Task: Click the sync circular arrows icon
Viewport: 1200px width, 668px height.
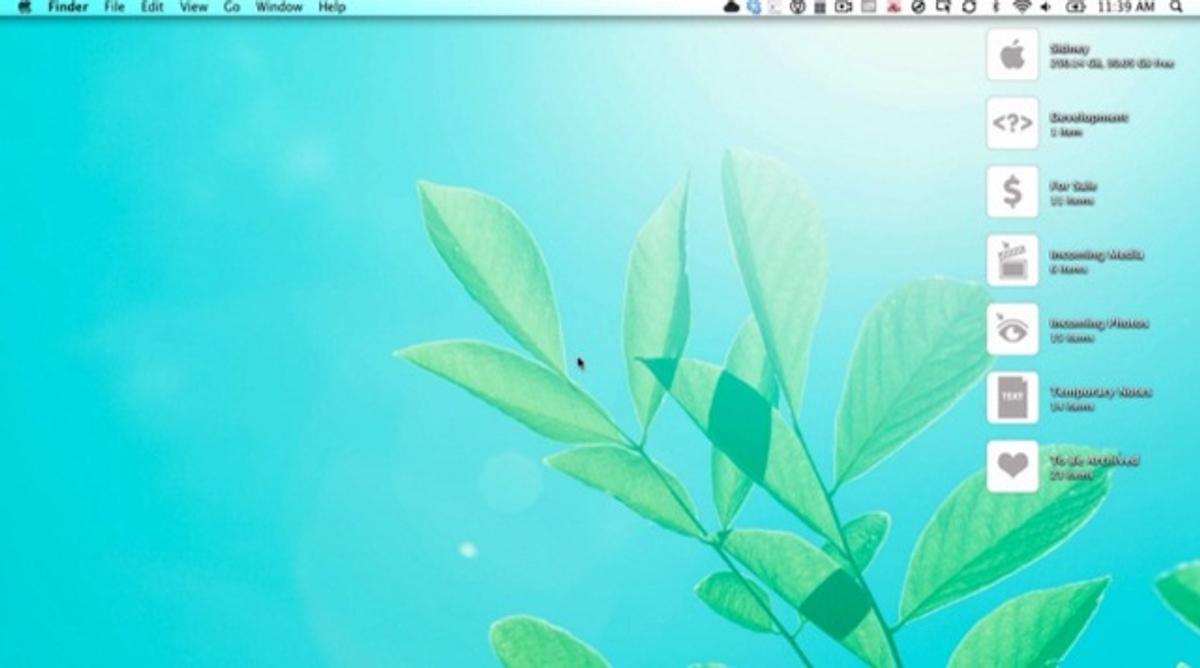Action: pyautogui.click(x=969, y=7)
